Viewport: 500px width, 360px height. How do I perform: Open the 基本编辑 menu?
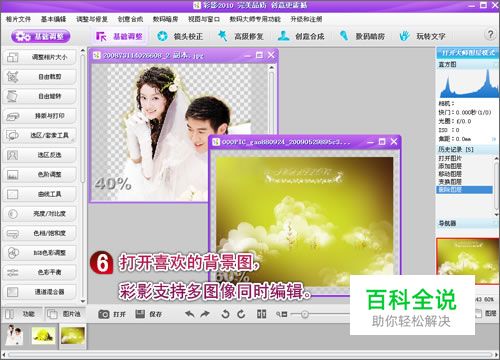(53, 19)
